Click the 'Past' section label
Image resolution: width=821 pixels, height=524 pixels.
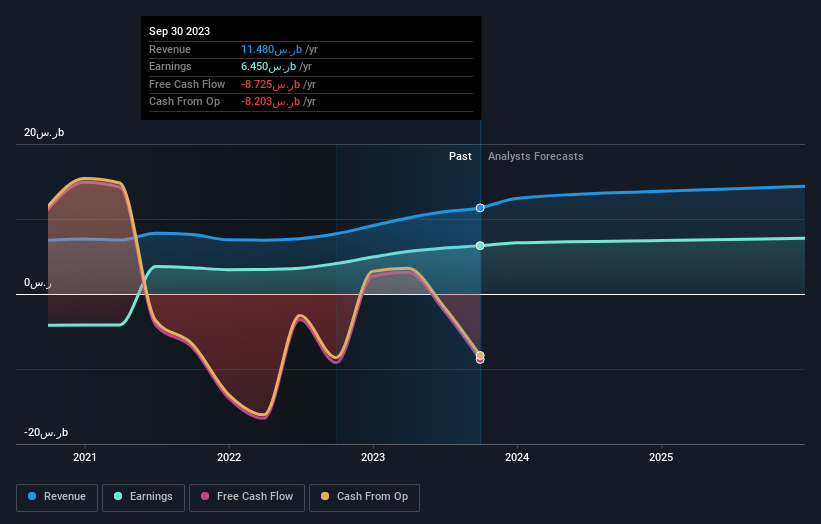click(x=460, y=156)
